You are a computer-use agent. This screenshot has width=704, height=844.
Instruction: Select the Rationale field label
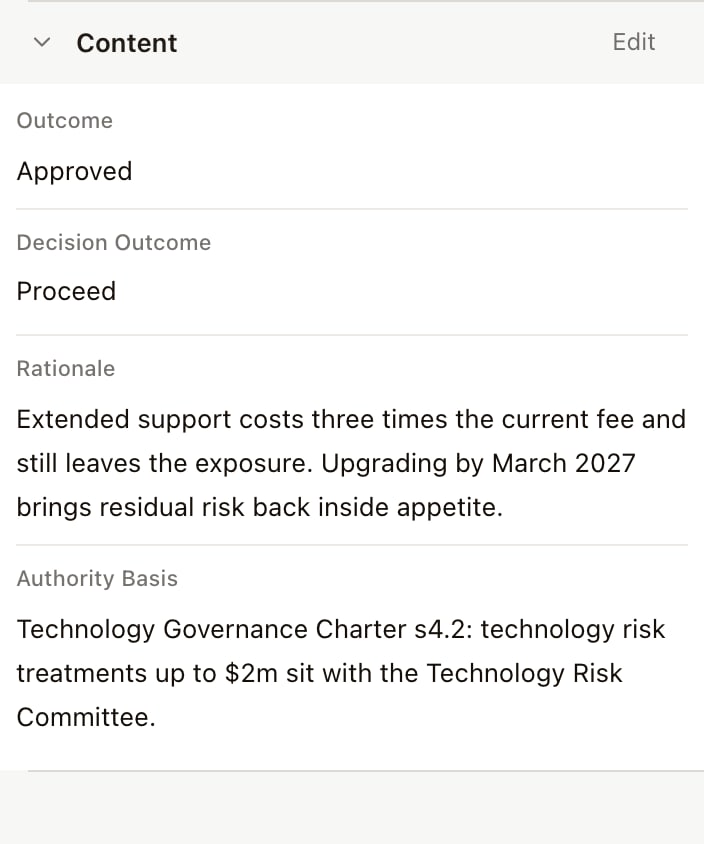(66, 369)
